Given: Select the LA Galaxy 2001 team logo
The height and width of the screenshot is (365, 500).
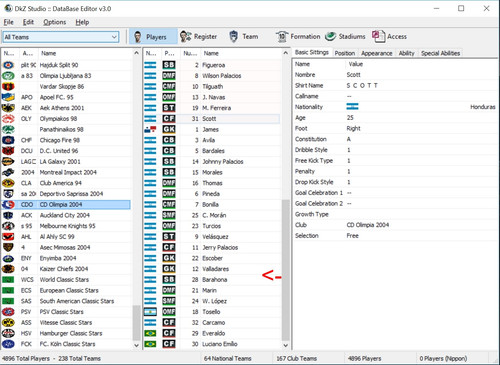Looking at the screenshot, I should 8,161.
